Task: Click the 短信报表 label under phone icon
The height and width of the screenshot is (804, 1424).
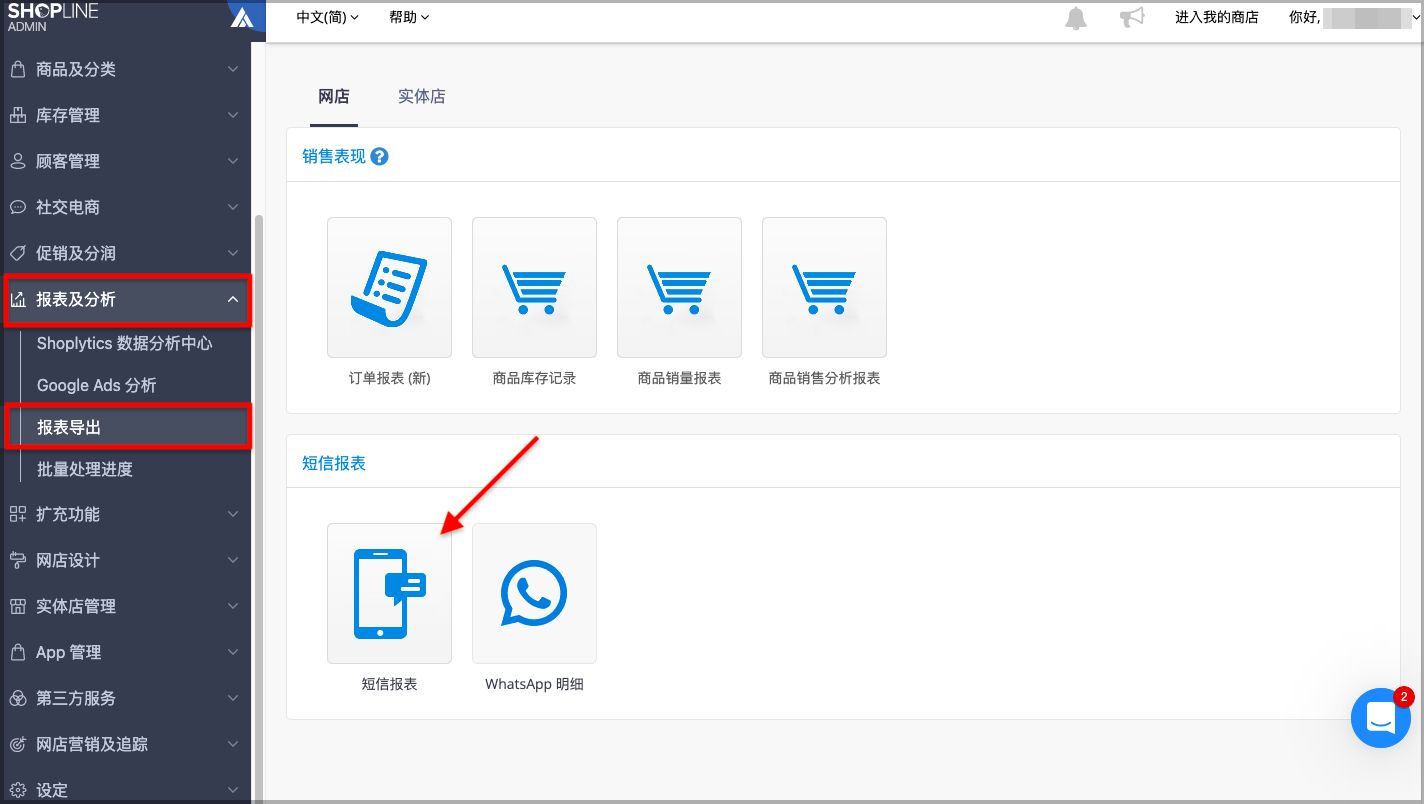Action: [x=389, y=684]
